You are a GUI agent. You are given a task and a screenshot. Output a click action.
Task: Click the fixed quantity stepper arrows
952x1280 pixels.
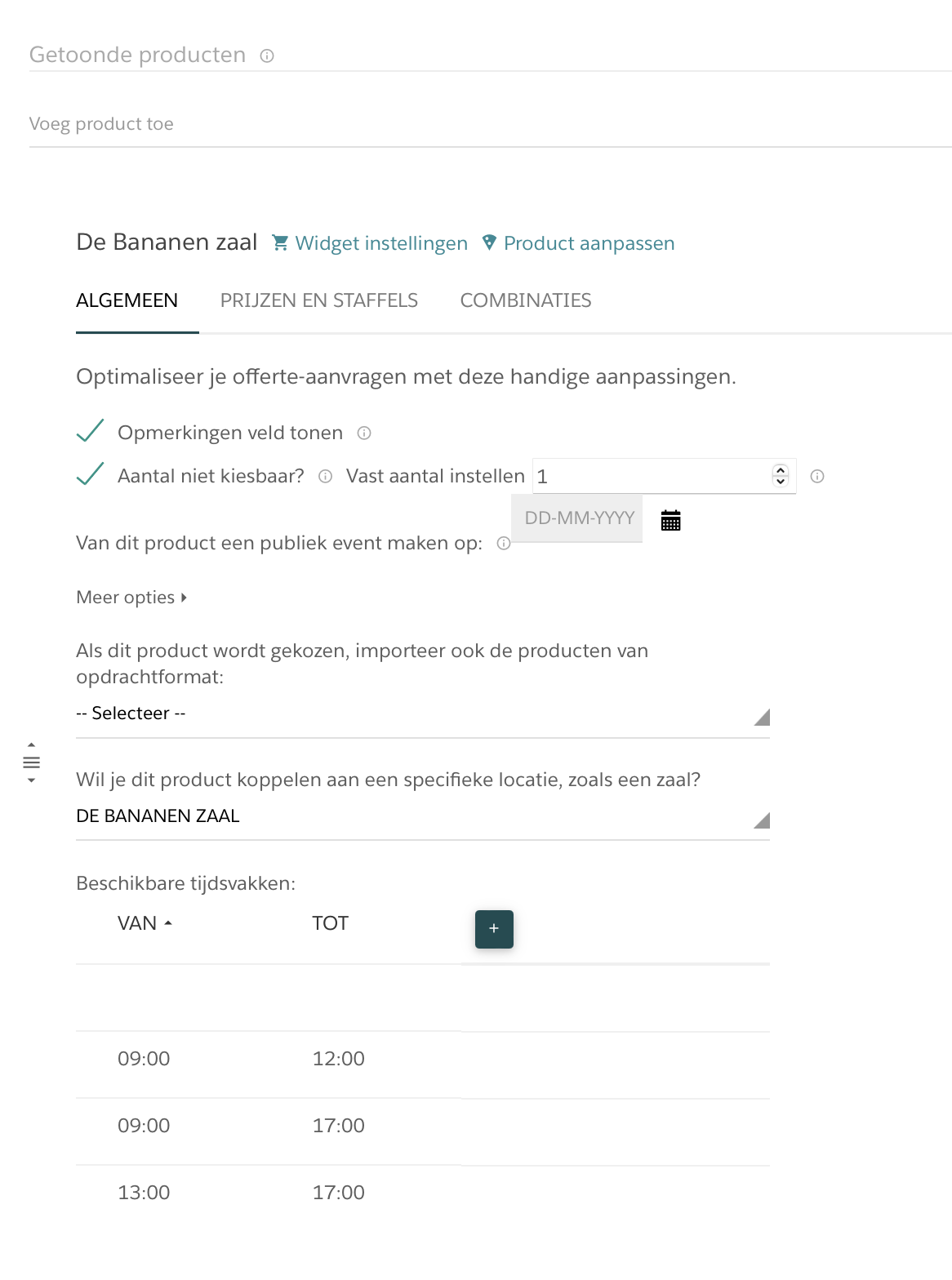(x=781, y=475)
